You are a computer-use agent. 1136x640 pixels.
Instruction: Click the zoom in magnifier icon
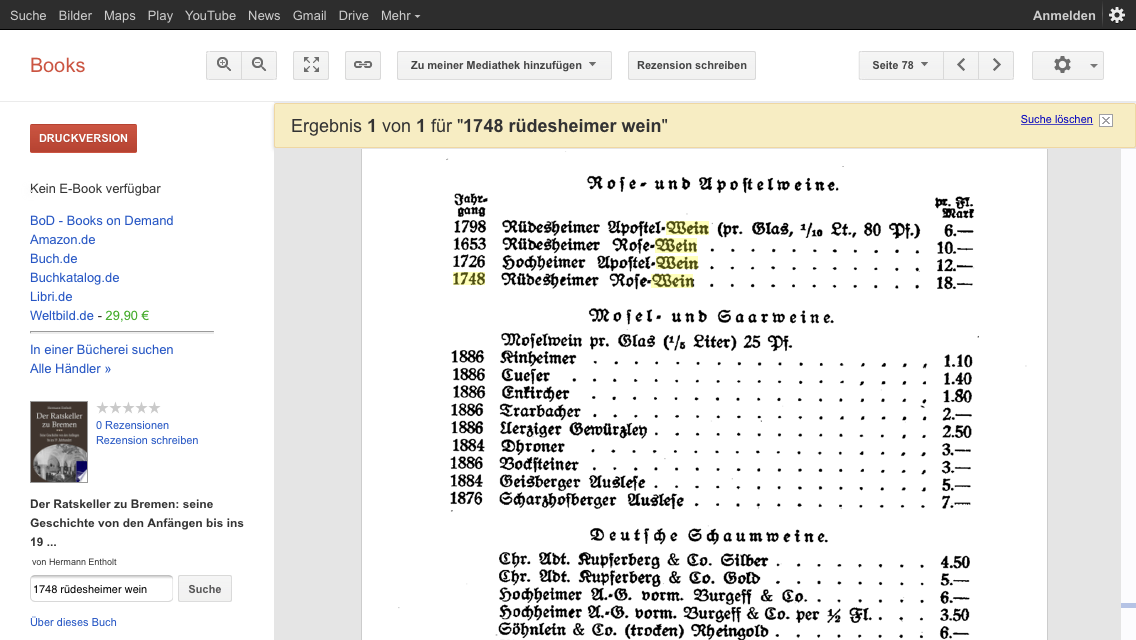tap(224, 65)
